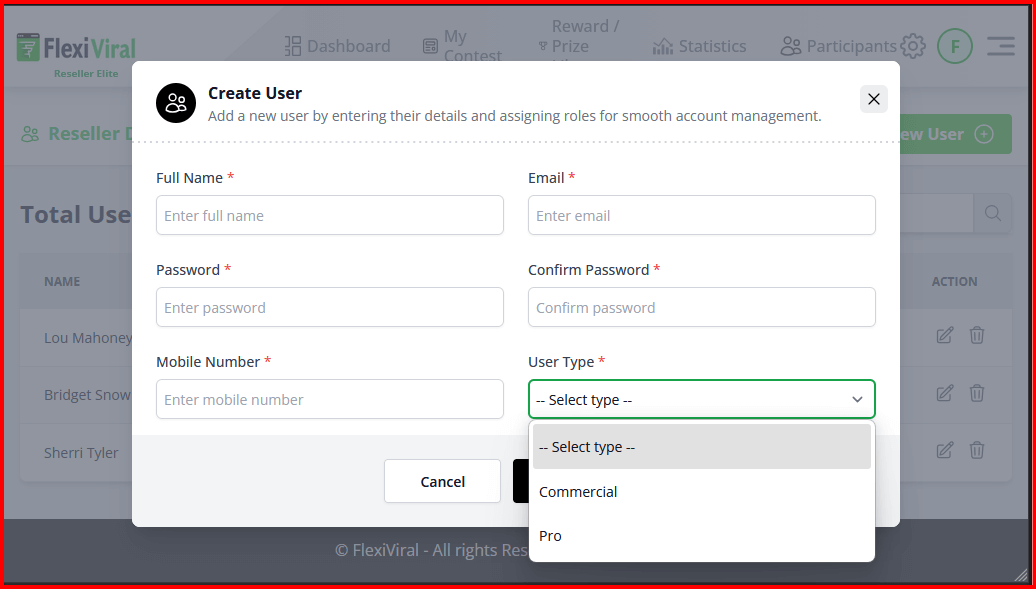This screenshot has width=1036, height=589.
Task: Focus the Confirm Password field
Action: (x=701, y=307)
